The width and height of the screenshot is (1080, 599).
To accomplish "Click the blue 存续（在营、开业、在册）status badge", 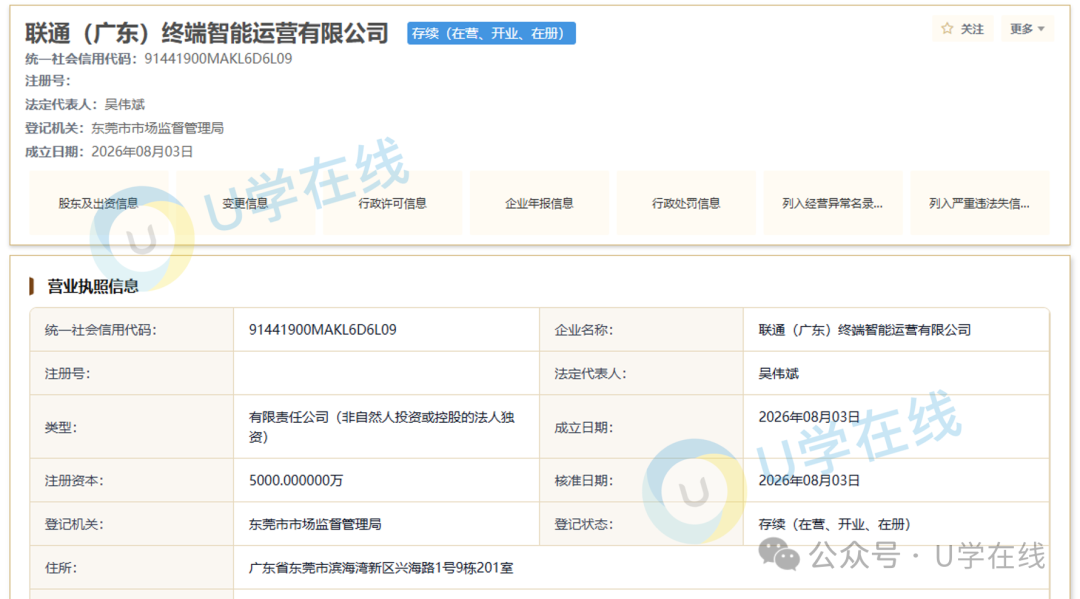I will pyautogui.click(x=491, y=33).
